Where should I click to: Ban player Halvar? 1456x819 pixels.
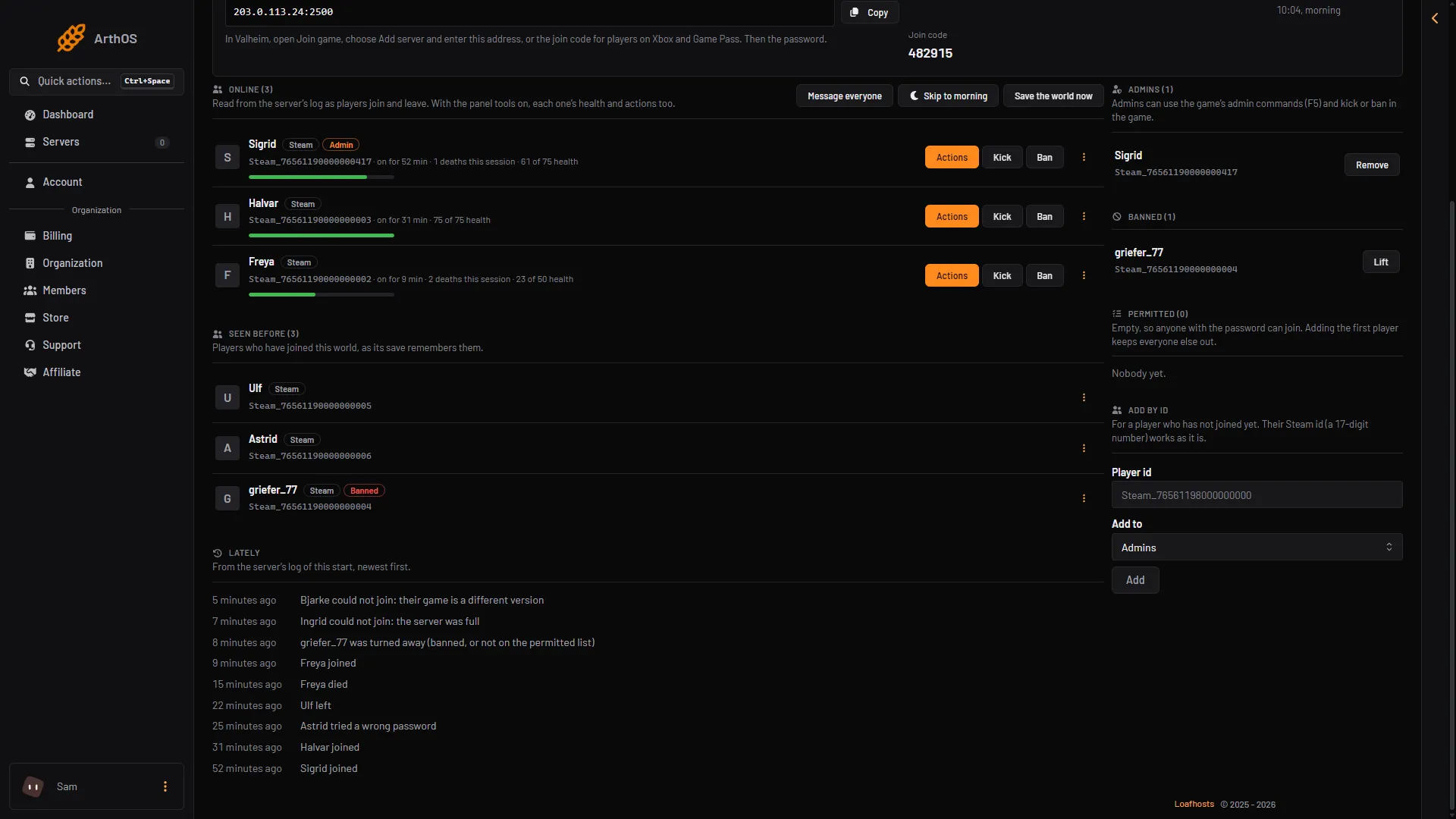coord(1044,217)
